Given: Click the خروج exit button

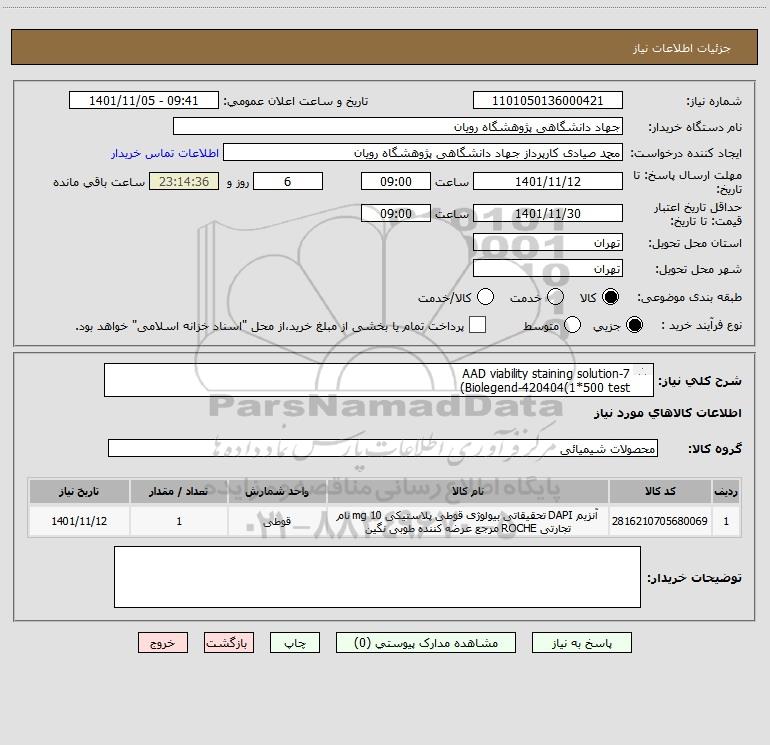Looking at the screenshot, I should pyautogui.click(x=163, y=643).
